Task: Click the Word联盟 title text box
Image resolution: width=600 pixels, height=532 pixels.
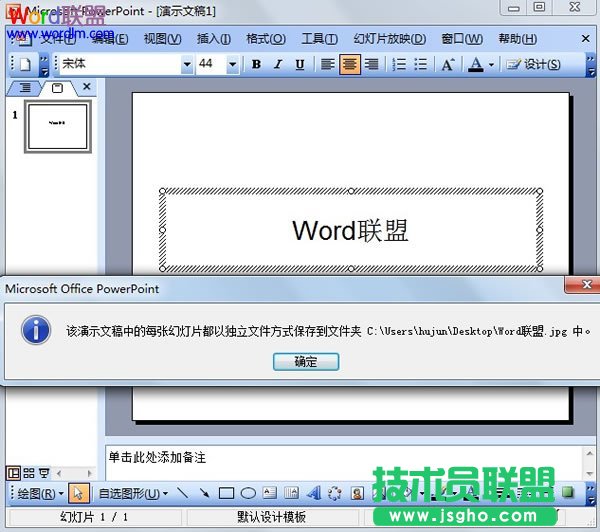Action: tap(351, 230)
